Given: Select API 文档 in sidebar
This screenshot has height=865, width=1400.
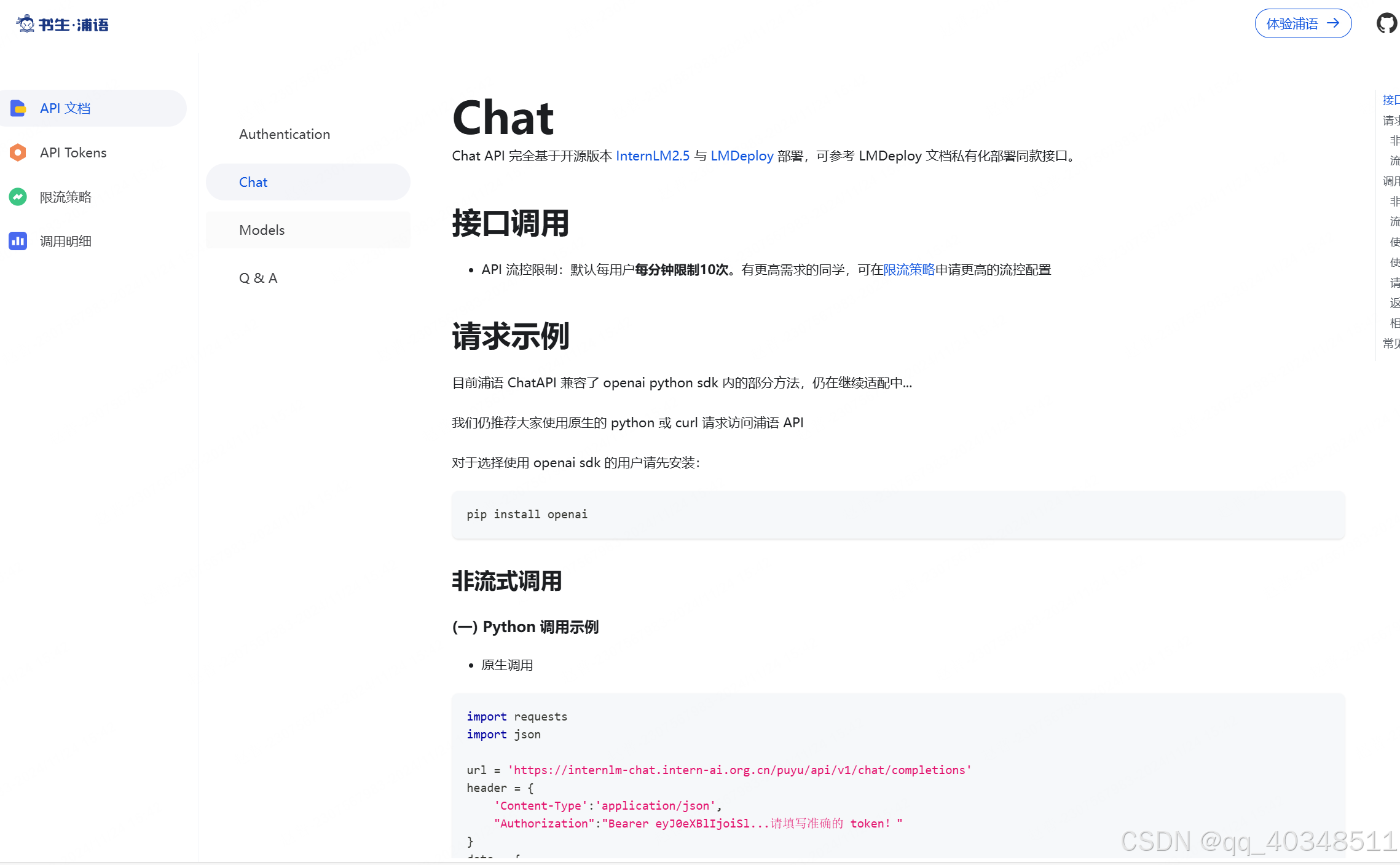Looking at the screenshot, I should tap(93, 108).
